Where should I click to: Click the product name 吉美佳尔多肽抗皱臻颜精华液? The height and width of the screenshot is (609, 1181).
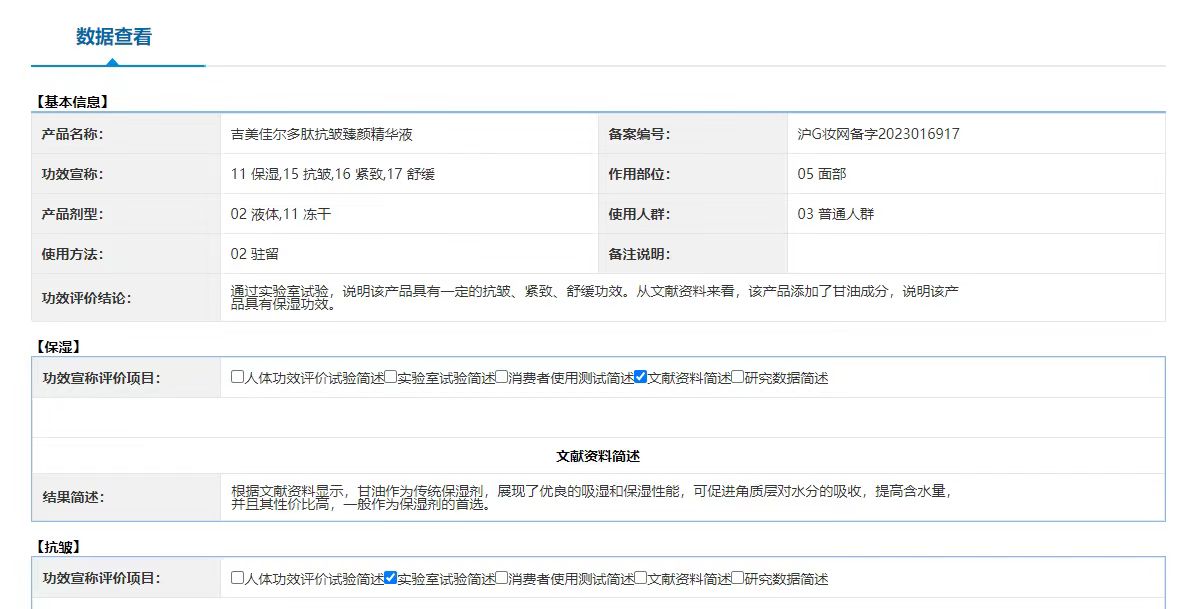(x=321, y=134)
